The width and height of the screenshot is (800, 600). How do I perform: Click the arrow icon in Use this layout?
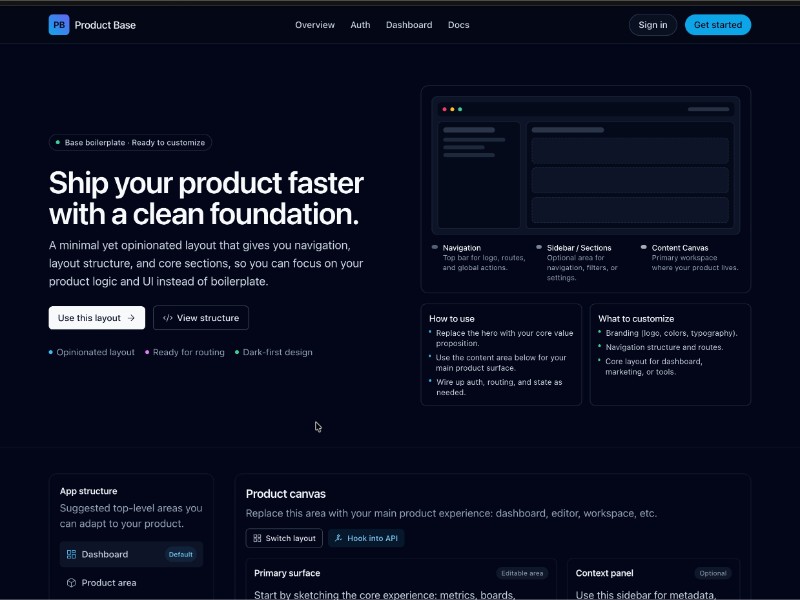click(131, 318)
